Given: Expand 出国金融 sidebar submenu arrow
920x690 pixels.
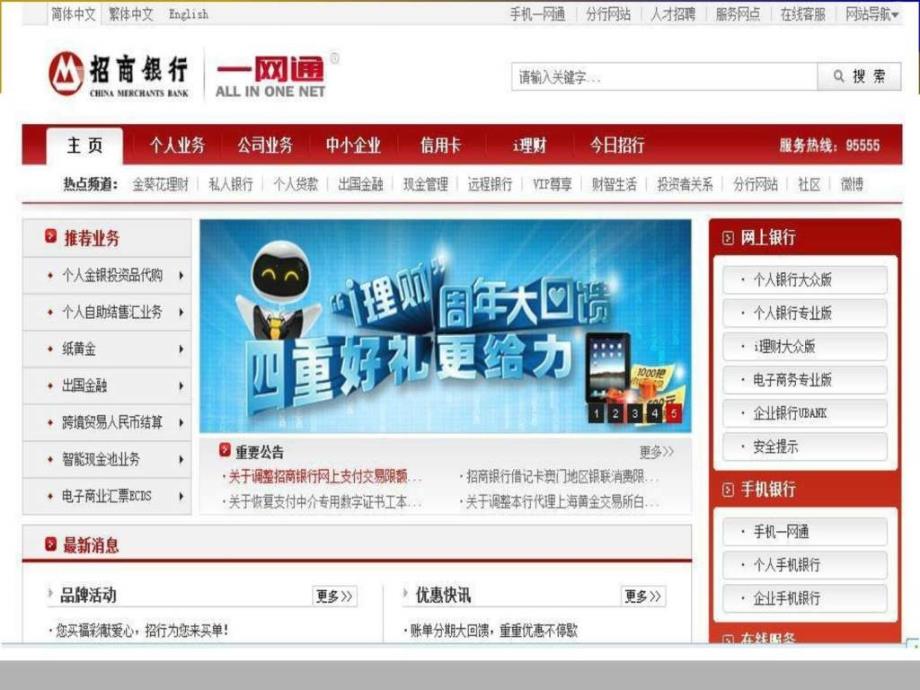Looking at the screenshot, I should (x=181, y=385).
